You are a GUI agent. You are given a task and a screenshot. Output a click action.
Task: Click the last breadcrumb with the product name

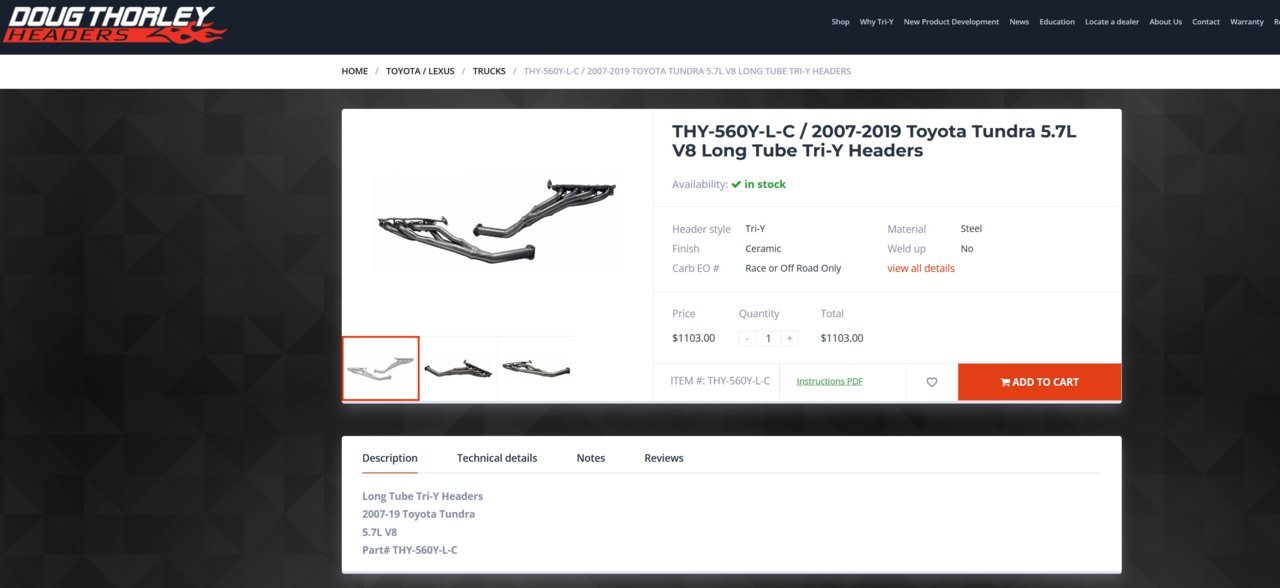point(687,71)
